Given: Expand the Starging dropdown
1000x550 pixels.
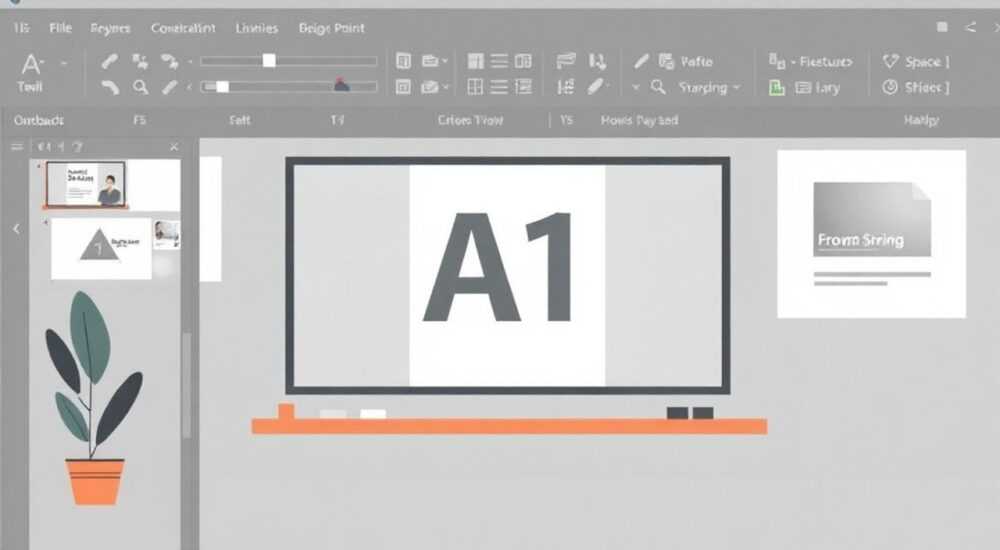Looking at the screenshot, I should click(737, 87).
